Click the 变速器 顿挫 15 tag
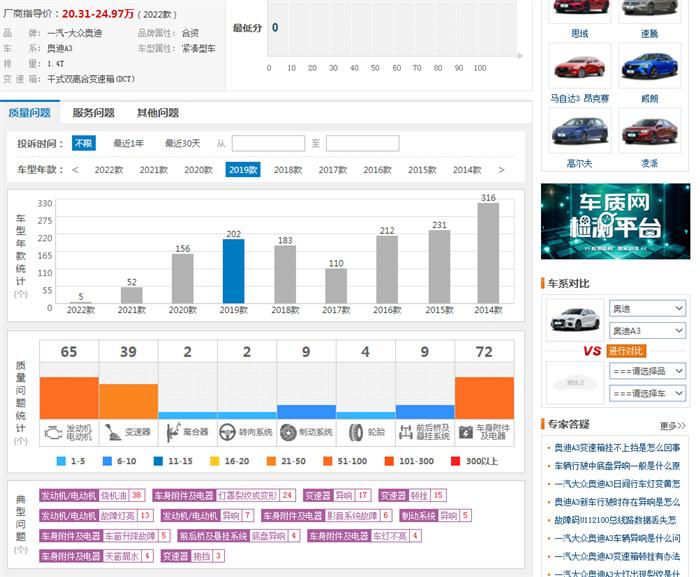Image resolution: width=700 pixels, height=577 pixels. pyautogui.click(x=412, y=495)
